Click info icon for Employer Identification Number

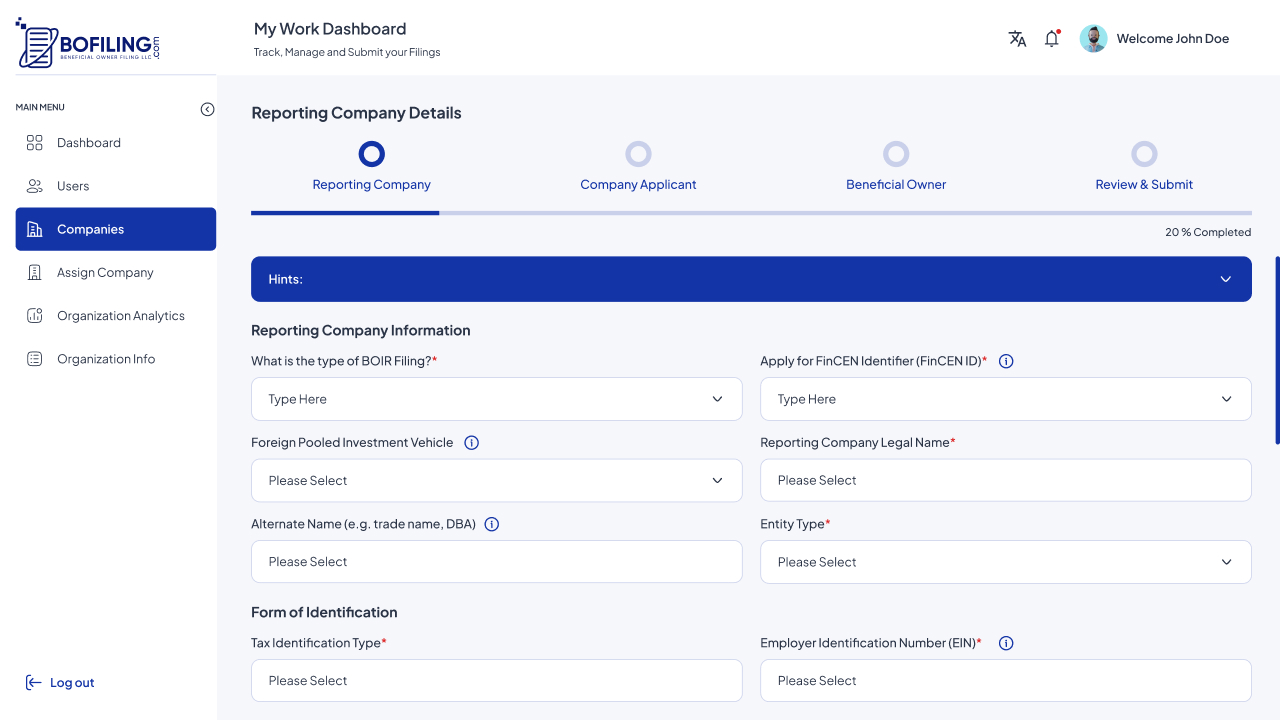click(x=1006, y=643)
